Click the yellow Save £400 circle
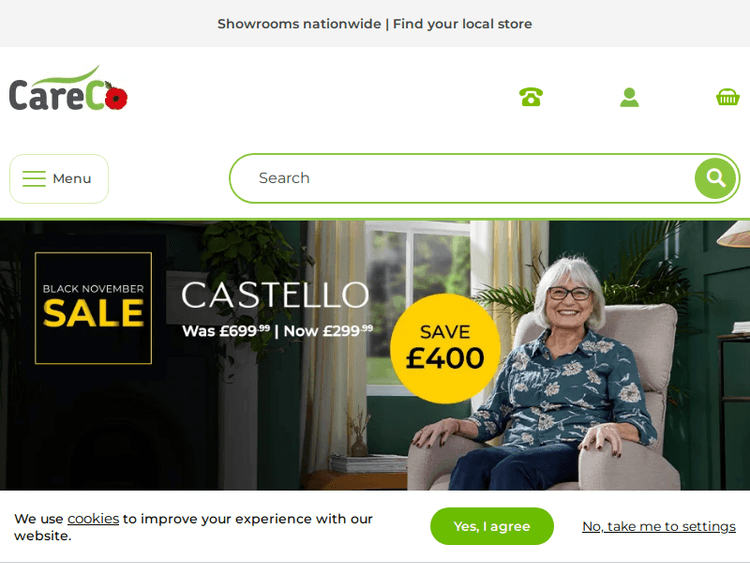Screen dimensions: 750x563 (445, 349)
